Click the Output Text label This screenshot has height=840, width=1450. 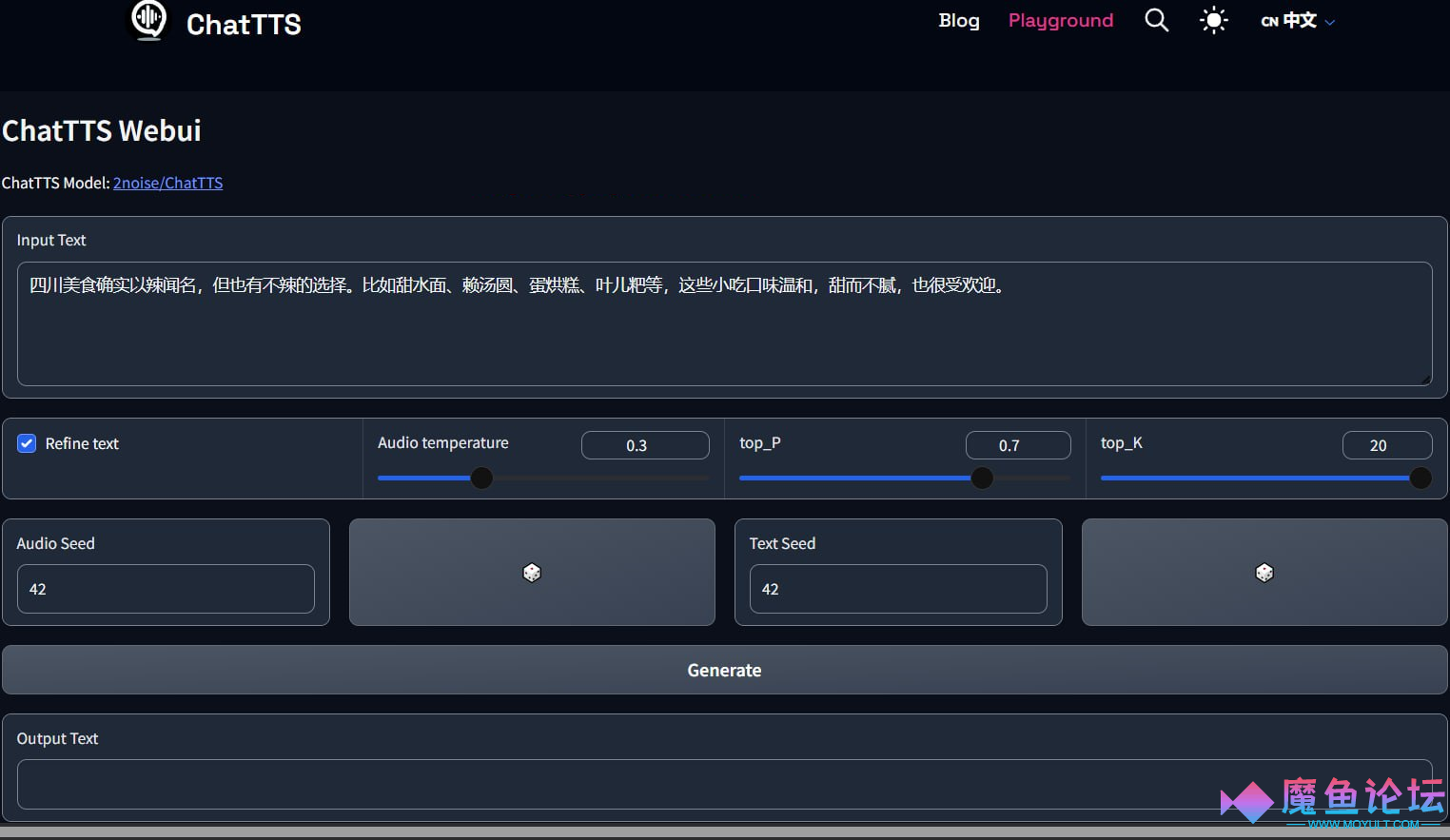tap(57, 738)
